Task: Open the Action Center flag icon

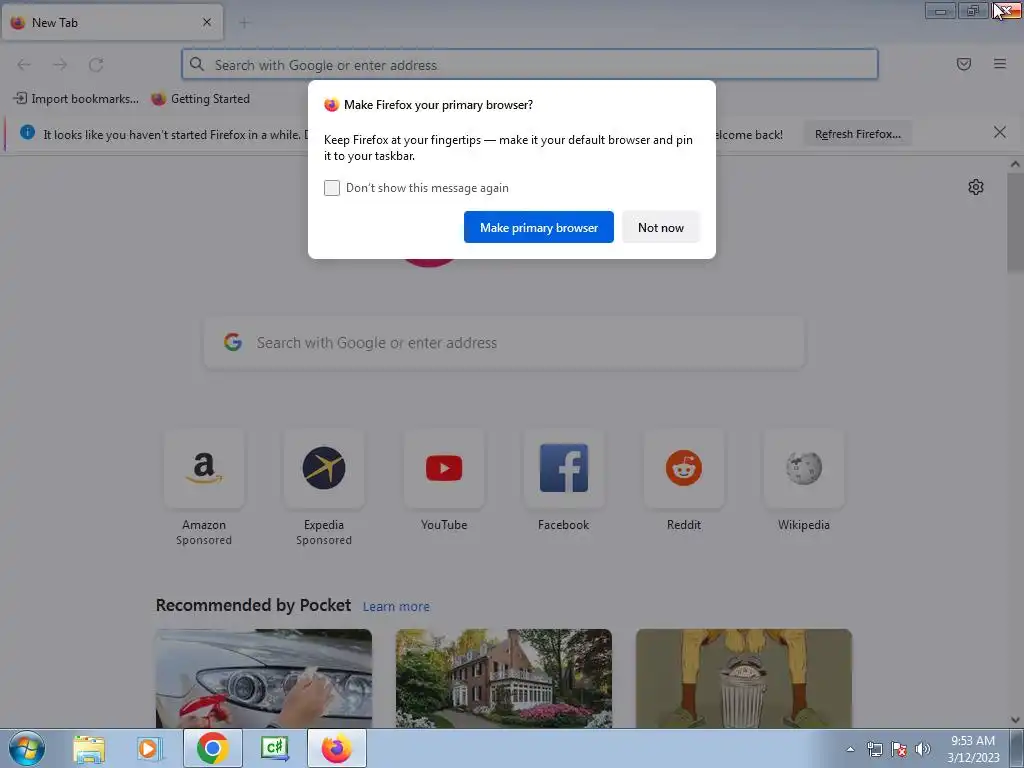Action: [x=899, y=749]
